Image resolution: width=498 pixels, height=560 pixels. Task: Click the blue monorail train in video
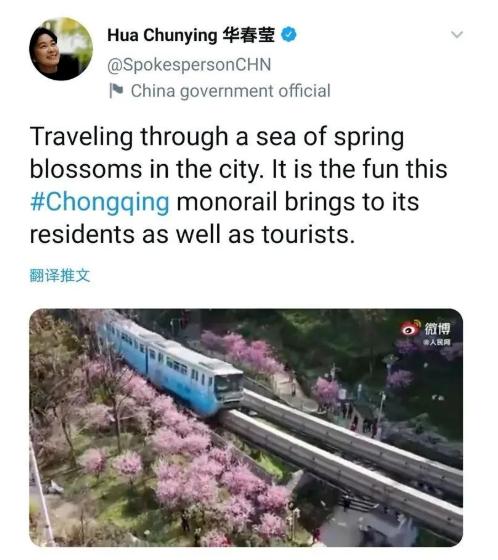pos(171,365)
